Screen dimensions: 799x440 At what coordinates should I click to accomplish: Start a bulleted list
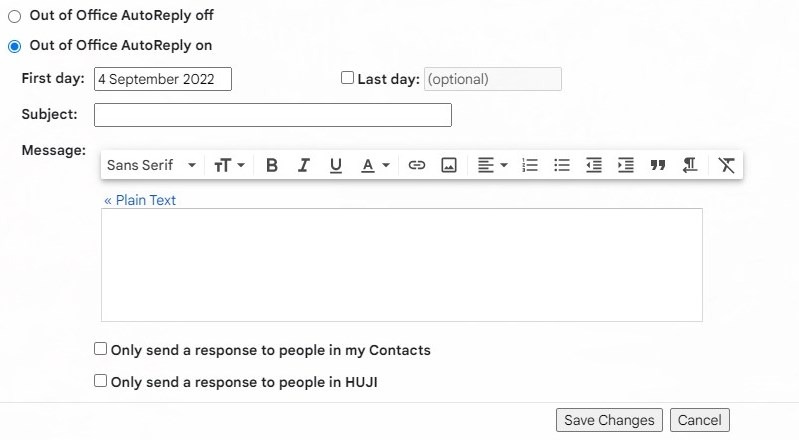(x=562, y=165)
